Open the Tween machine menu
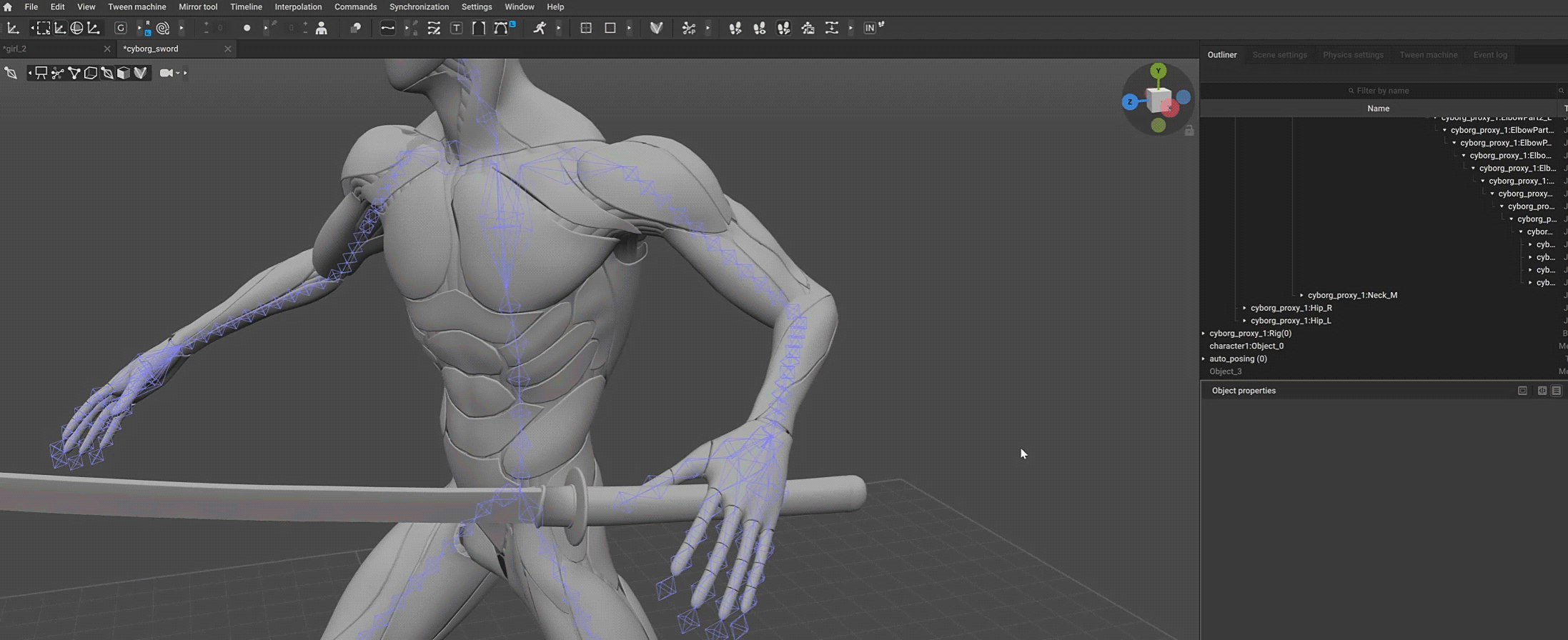 coord(137,7)
